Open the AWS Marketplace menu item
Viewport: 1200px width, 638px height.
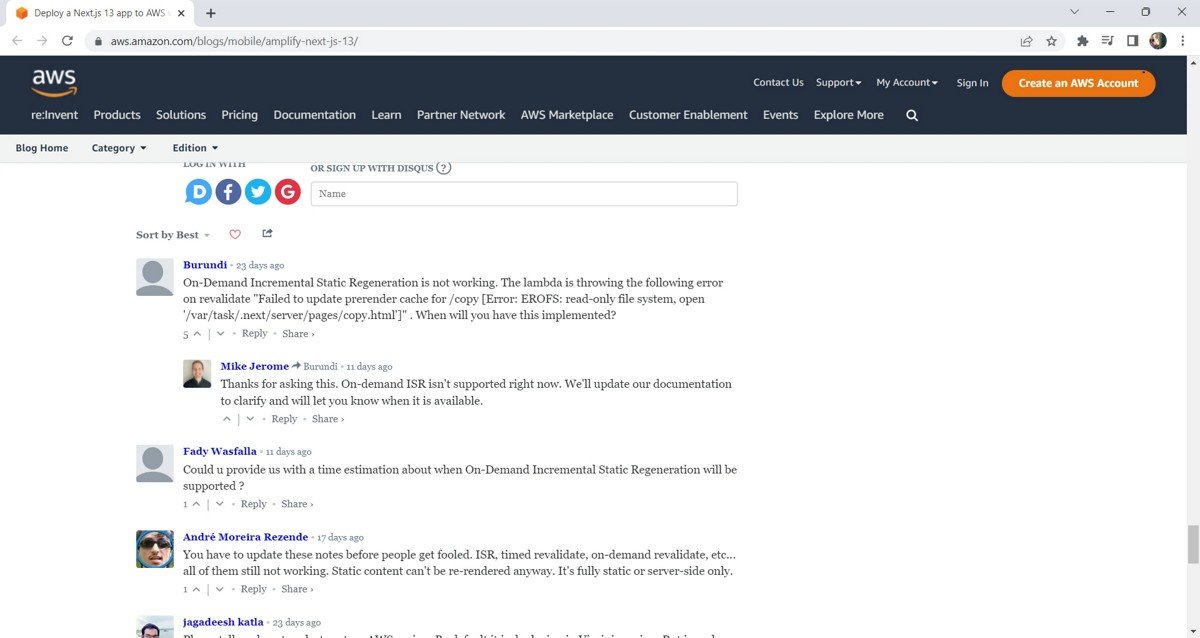(x=567, y=115)
